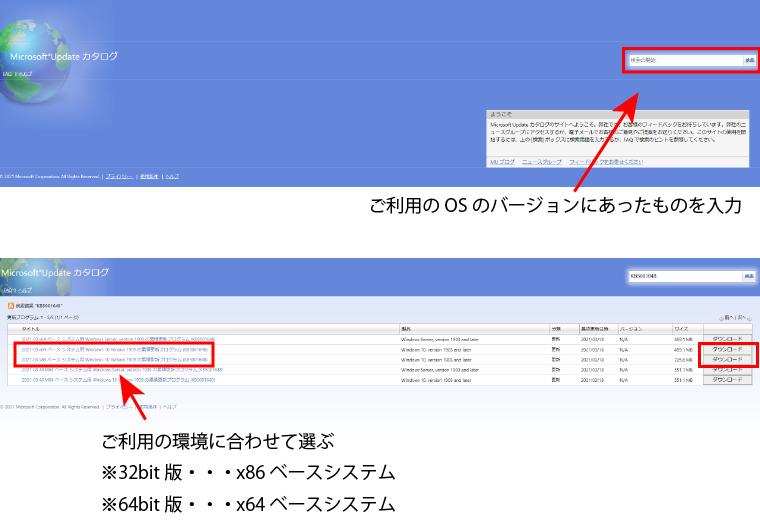
Task: Click the search box containing KB5001648
Action: point(685,276)
